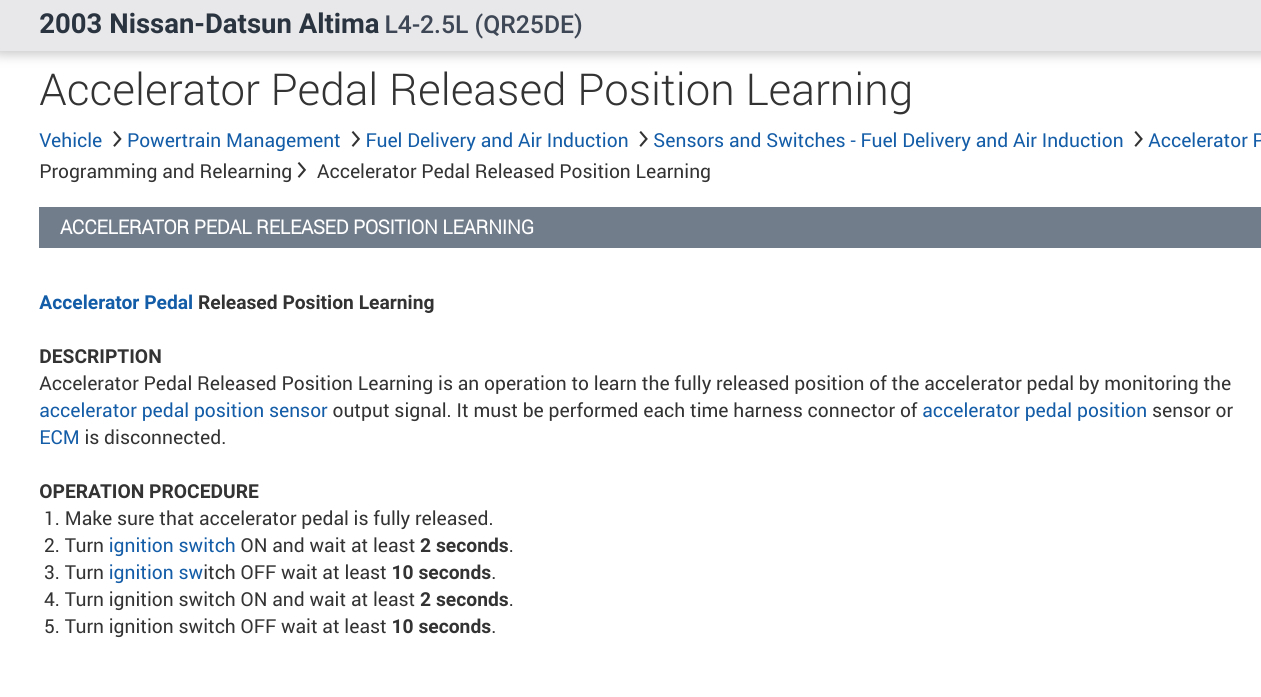Open the Vehicle breadcrumb link

(70, 141)
